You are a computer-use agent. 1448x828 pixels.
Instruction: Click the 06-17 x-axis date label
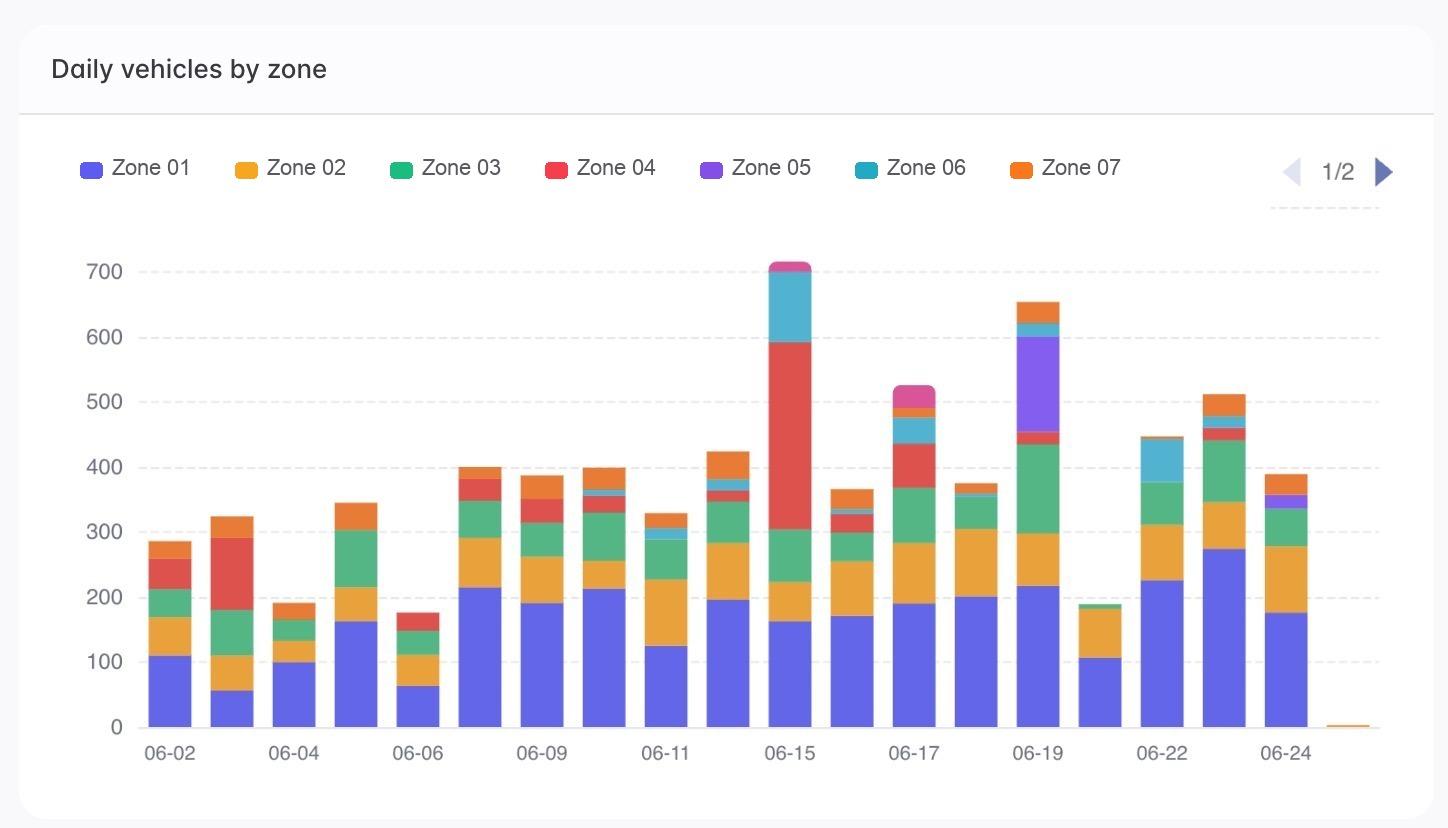[x=914, y=753]
